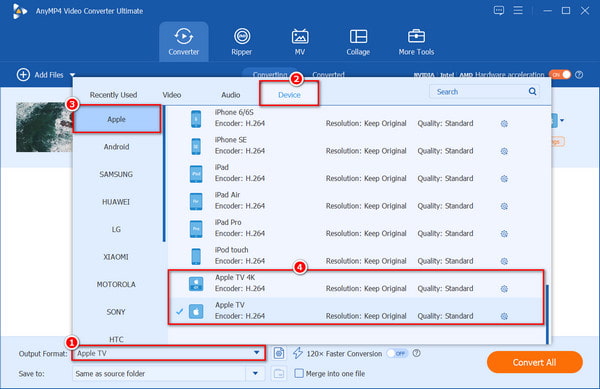Image resolution: width=600 pixels, height=389 pixels.
Task: Select HTC device category
Action: tap(116, 339)
